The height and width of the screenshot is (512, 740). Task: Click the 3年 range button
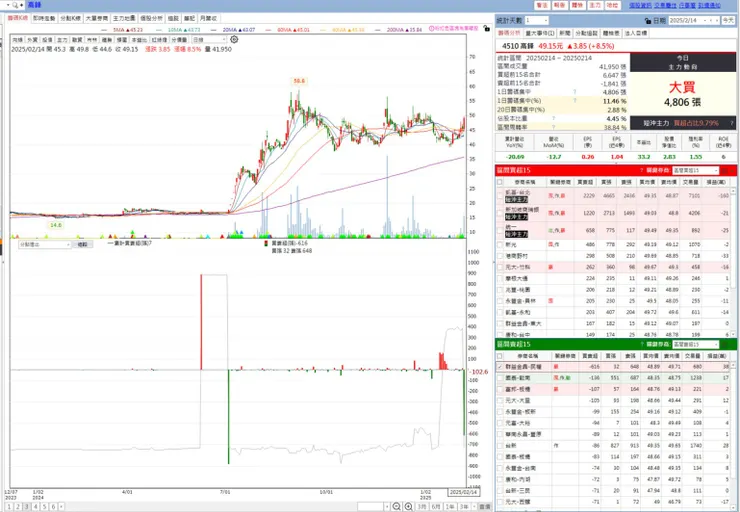tap(464, 506)
